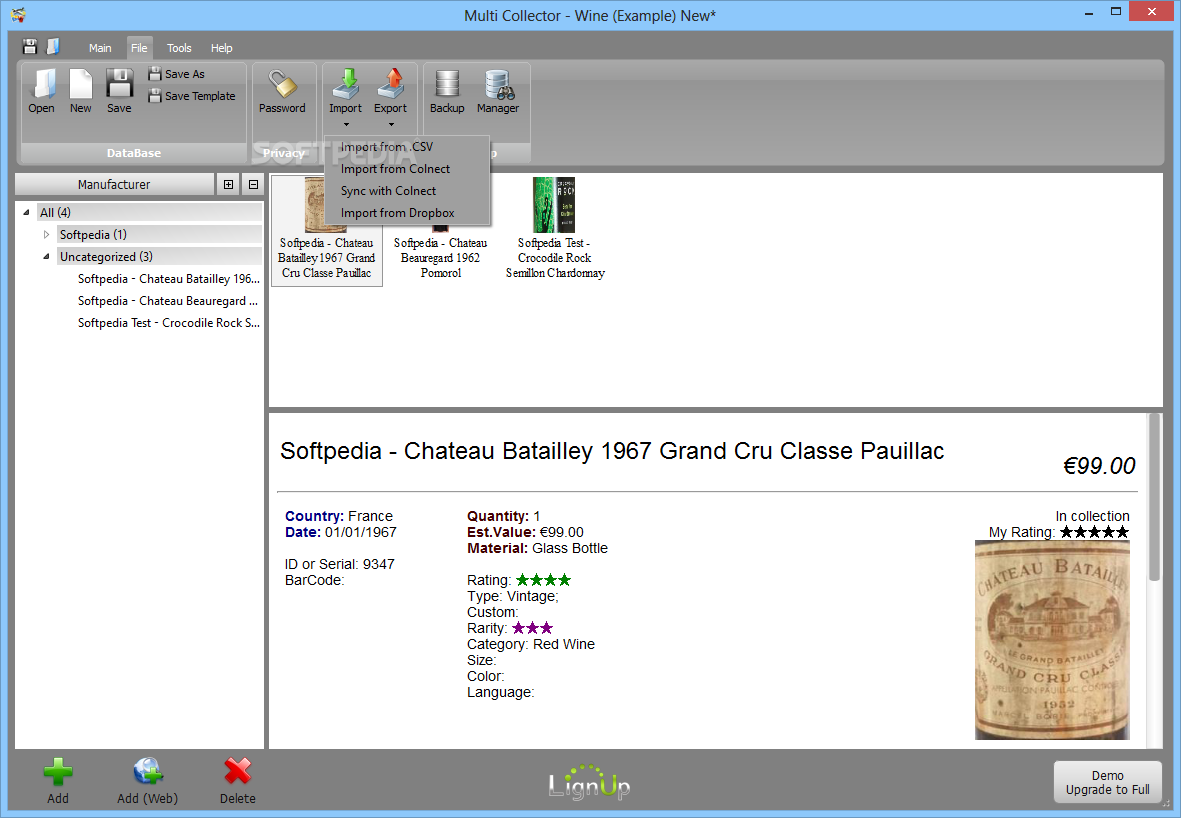The height and width of the screenshot is (818, 1181).
Task: Expand the Export dropdown arrow
Action: [391, 124]
